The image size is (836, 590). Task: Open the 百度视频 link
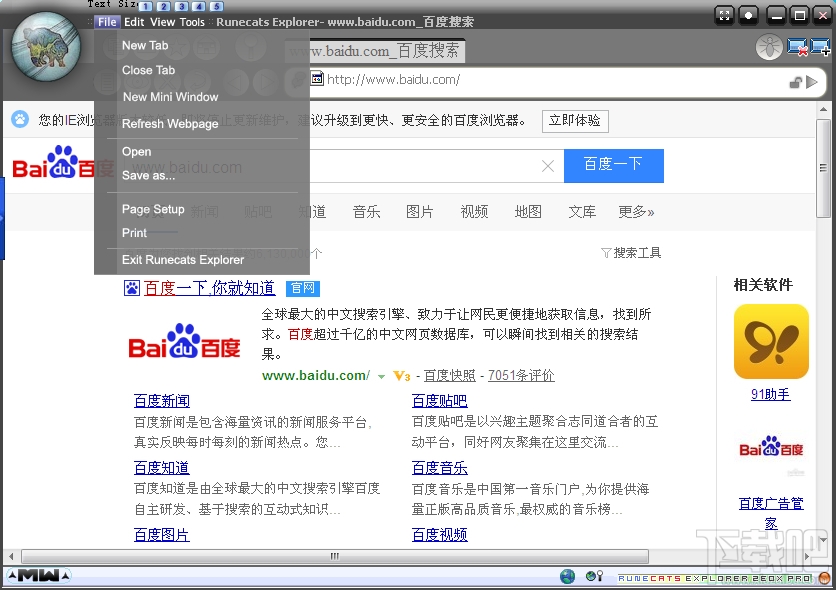click(x=439, y=535)
